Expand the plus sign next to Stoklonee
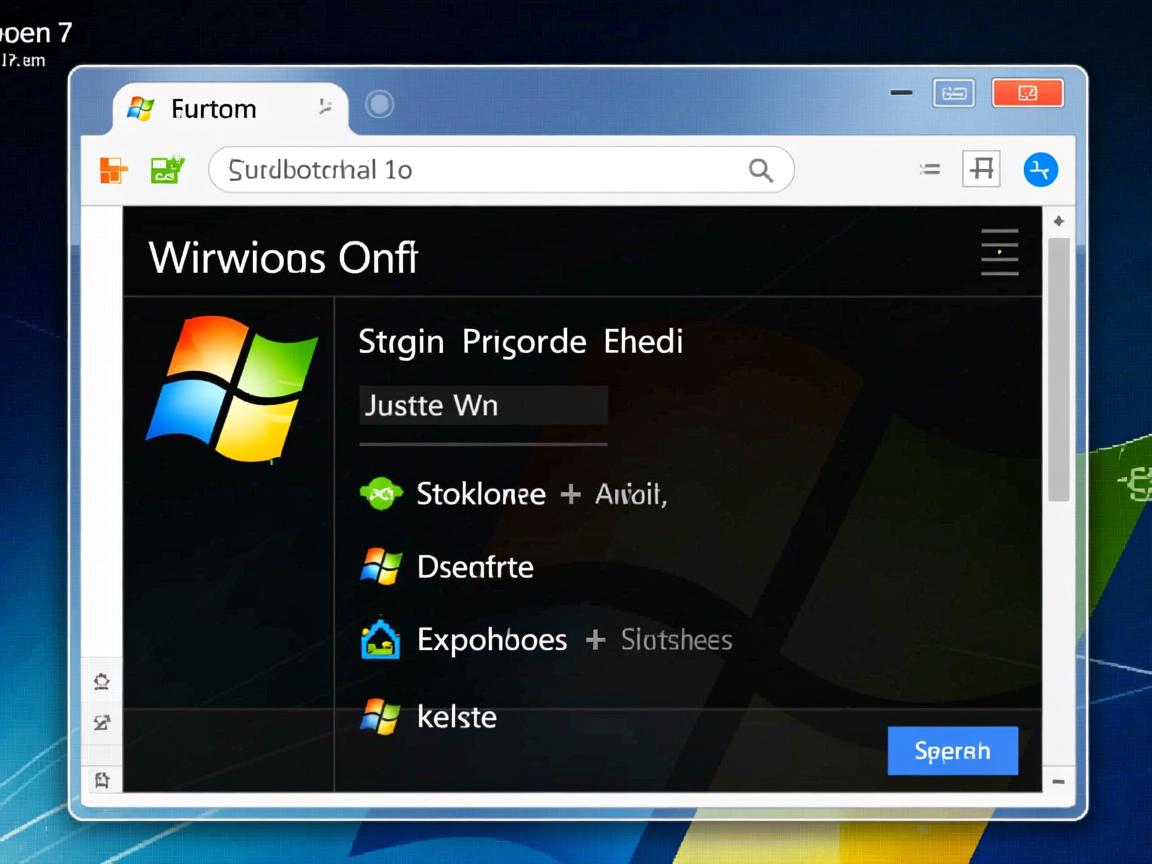 click(x=570, y=493)
